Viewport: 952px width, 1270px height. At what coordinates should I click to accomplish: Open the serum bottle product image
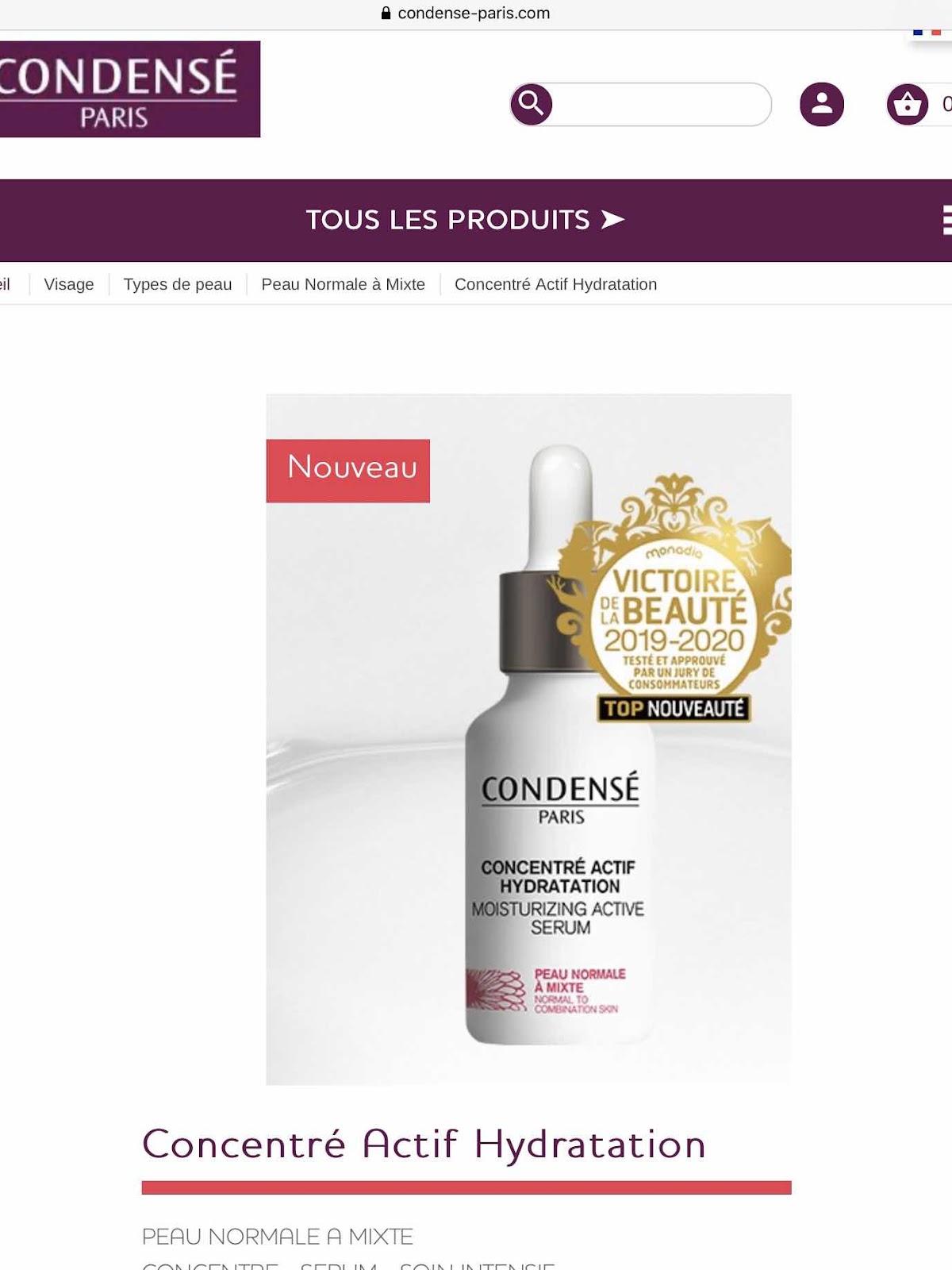(x=529, y=739)
